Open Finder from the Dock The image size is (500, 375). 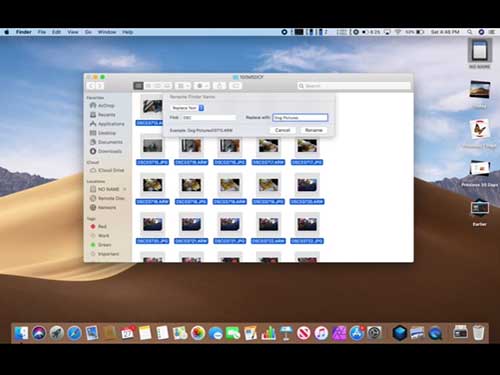pos(21,333)
